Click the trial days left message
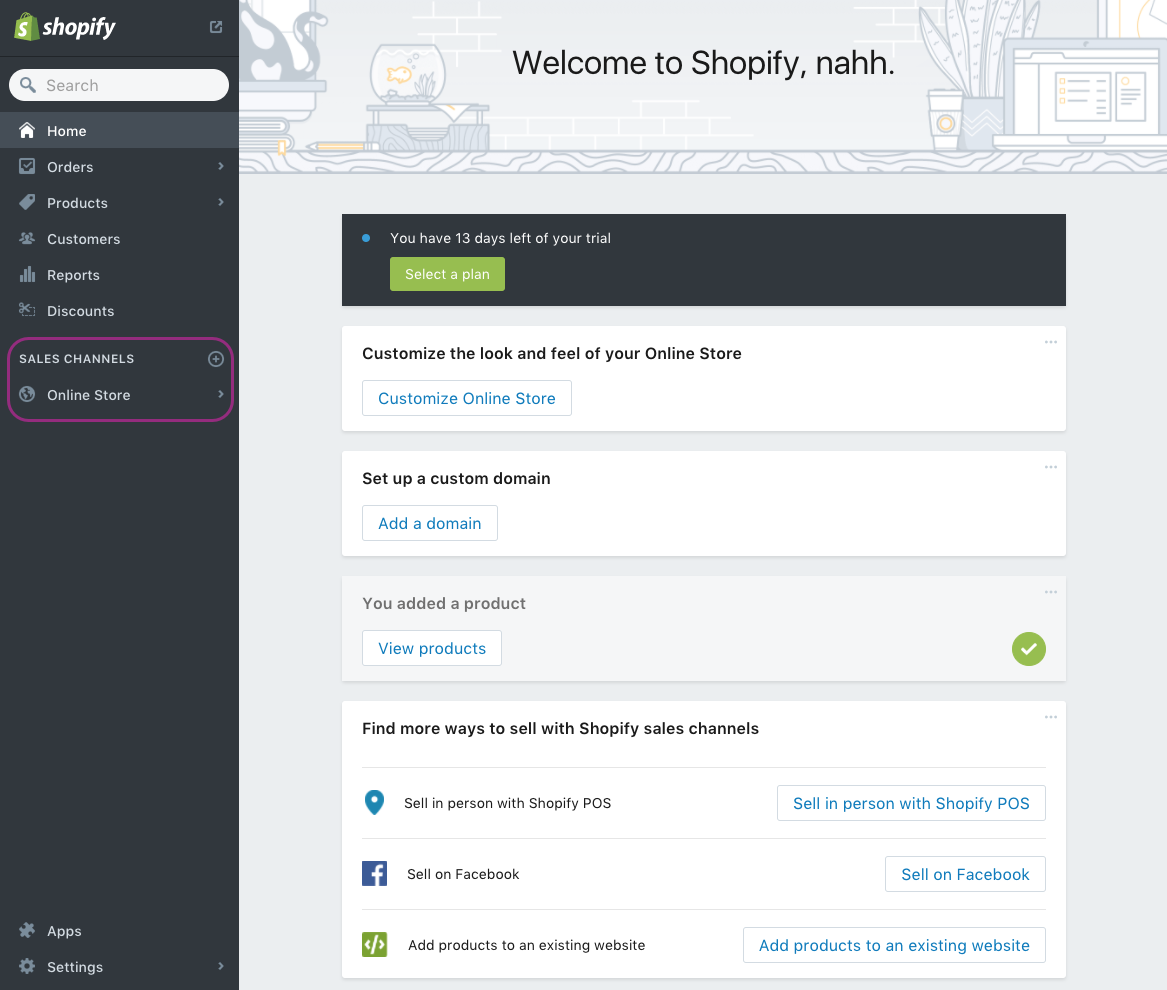1167x990 pixels. coord(500,238)
